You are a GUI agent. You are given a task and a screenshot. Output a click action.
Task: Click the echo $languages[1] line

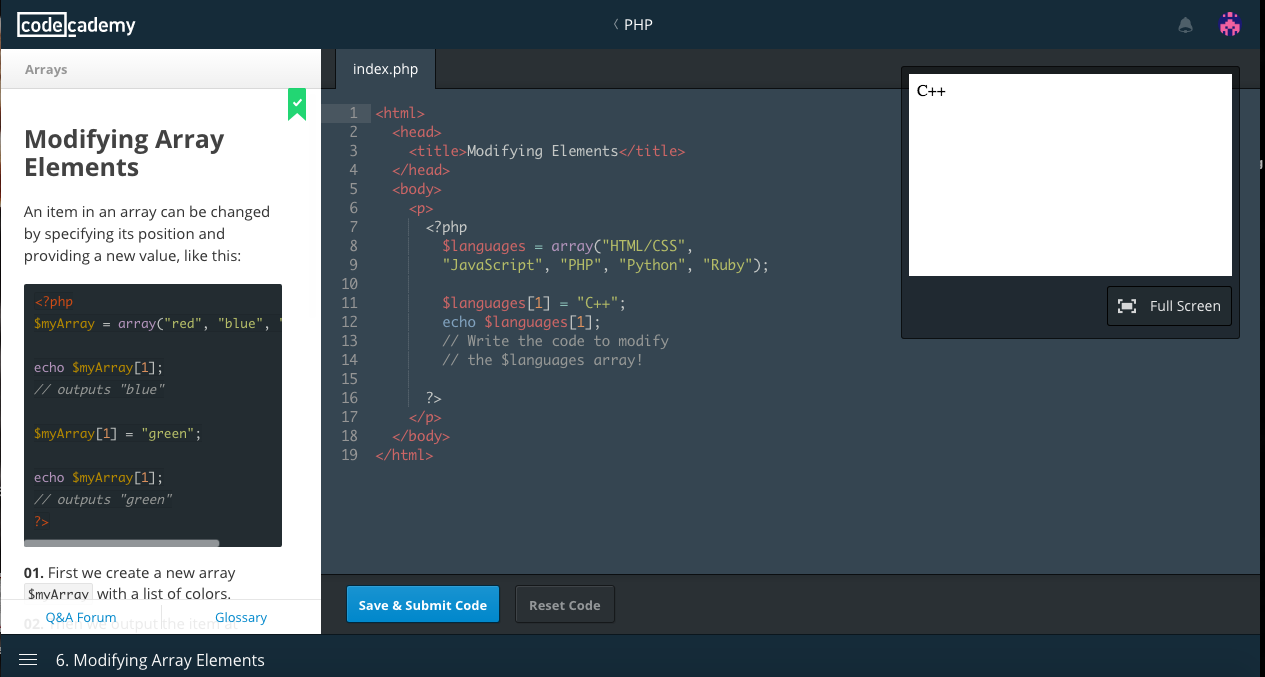[522, 322]
